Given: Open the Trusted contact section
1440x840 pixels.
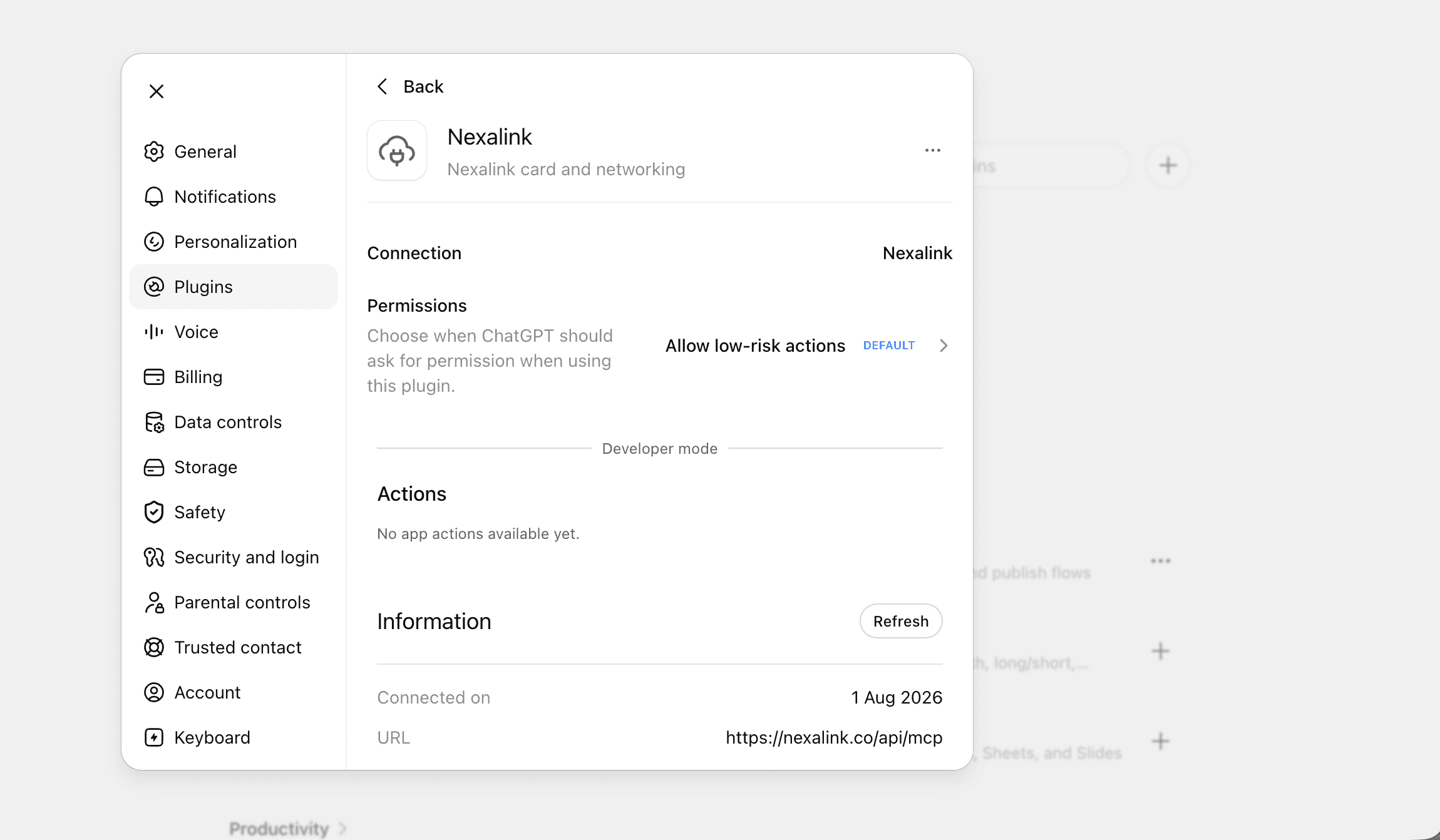Looking at the screenshot, I should coord(234,647).
